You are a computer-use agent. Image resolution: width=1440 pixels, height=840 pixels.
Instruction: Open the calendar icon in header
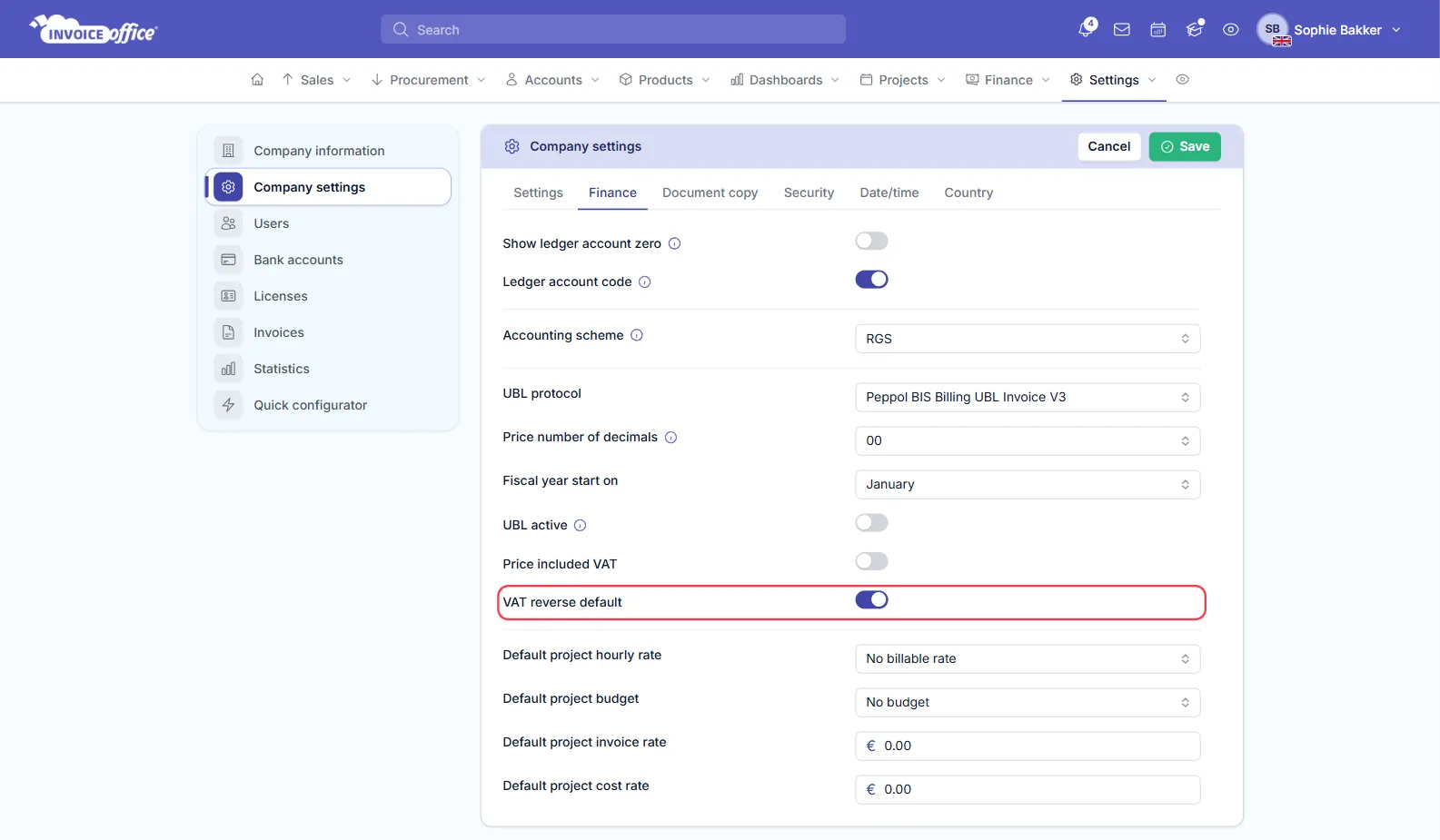click(1158, 30)
